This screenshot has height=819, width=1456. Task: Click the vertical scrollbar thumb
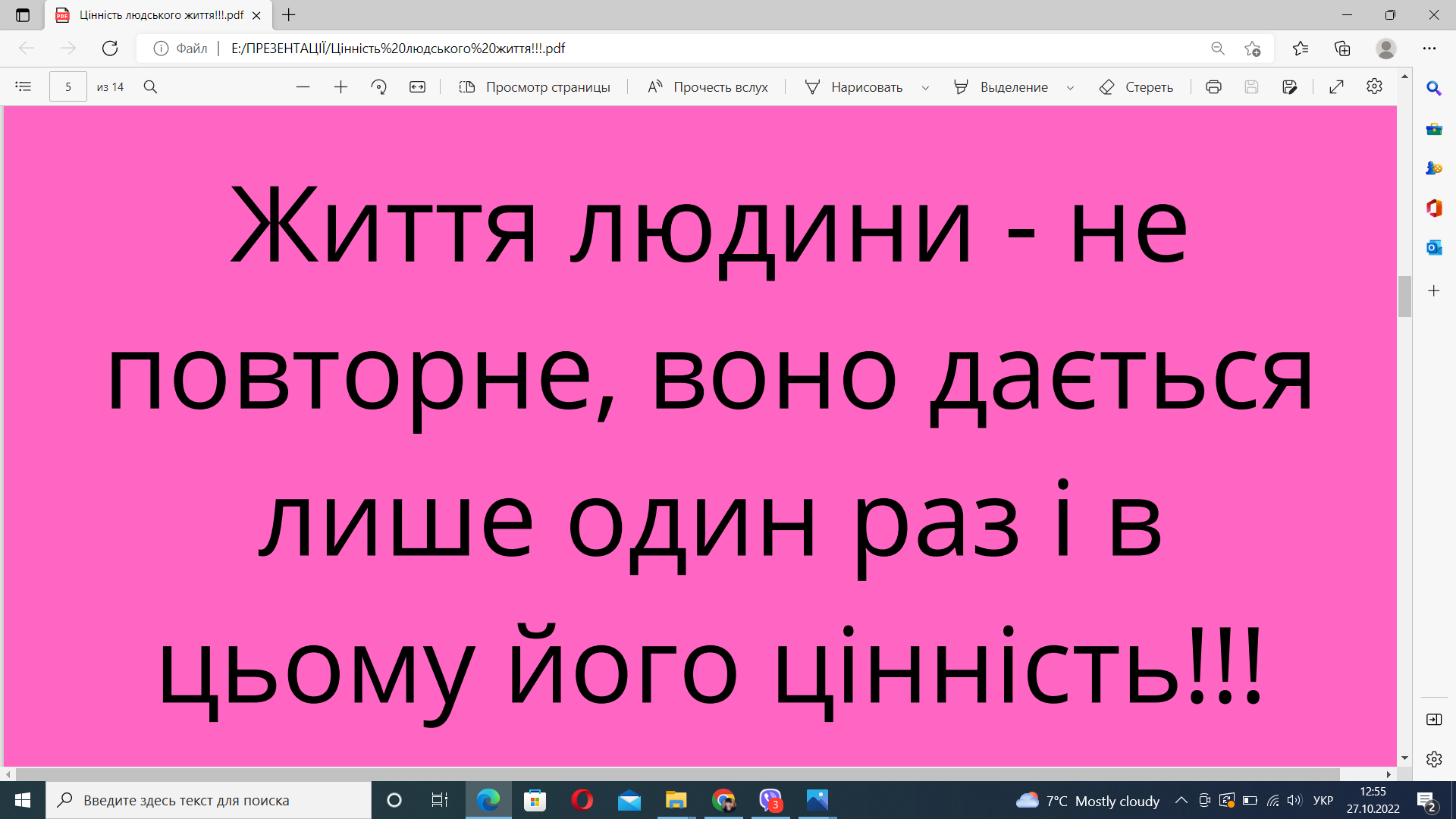pos(1404,297)
